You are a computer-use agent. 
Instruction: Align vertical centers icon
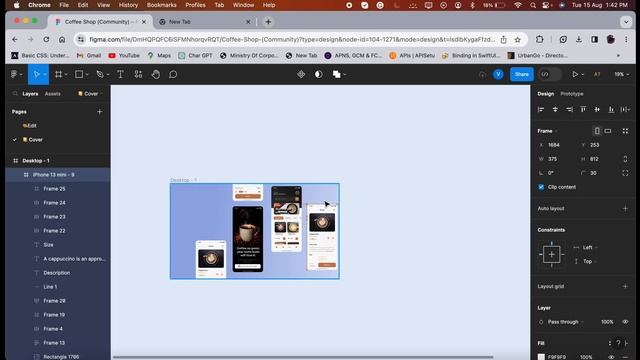[x=597, y=109]
